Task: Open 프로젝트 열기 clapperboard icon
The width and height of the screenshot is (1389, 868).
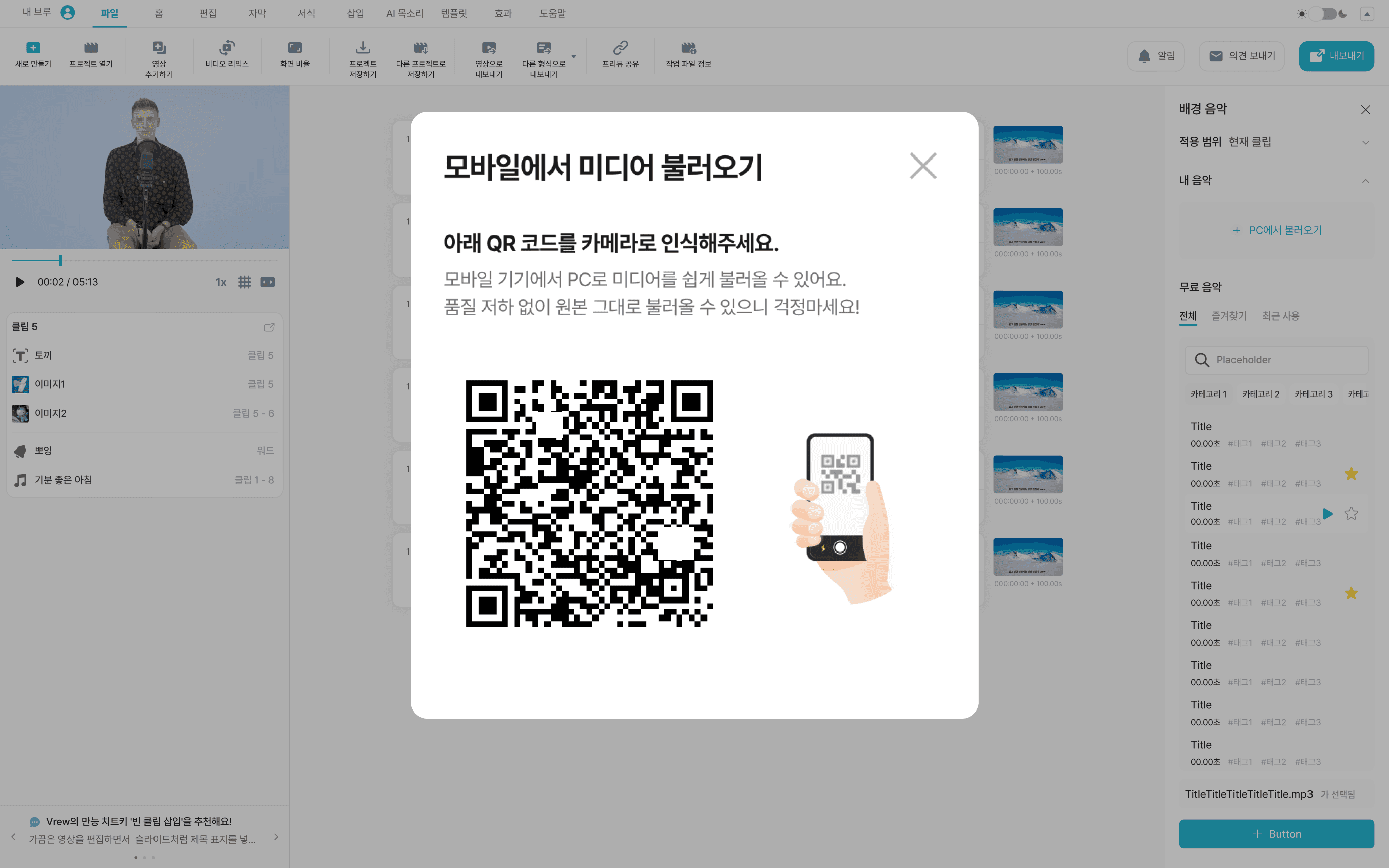Action: tap(91, 48)
